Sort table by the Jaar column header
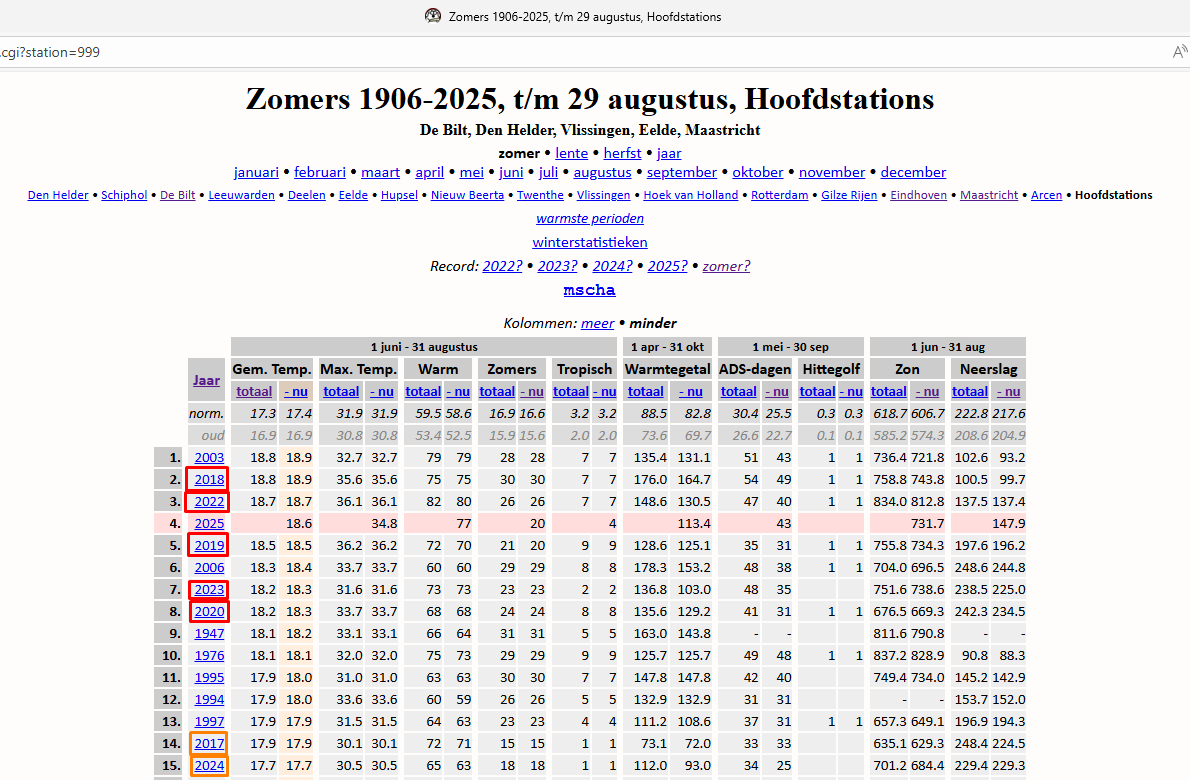Viewport: 1190px width, 780px height. 206,380
